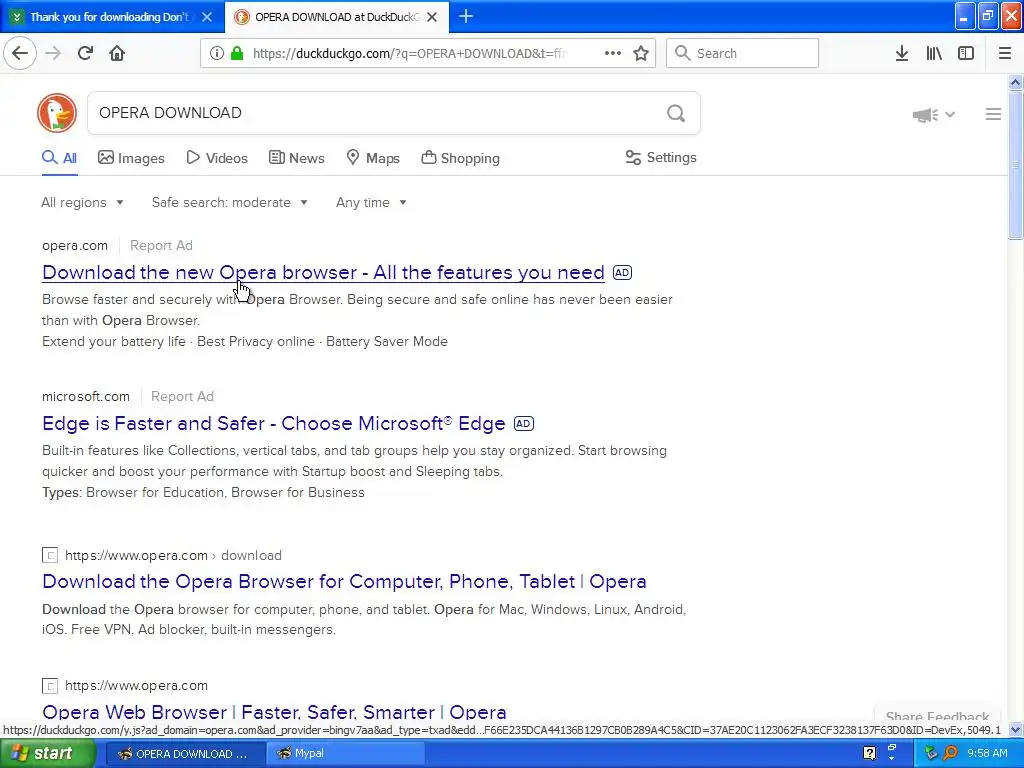
Task: Close the Thank you for downloading tab
Action: 206,17
